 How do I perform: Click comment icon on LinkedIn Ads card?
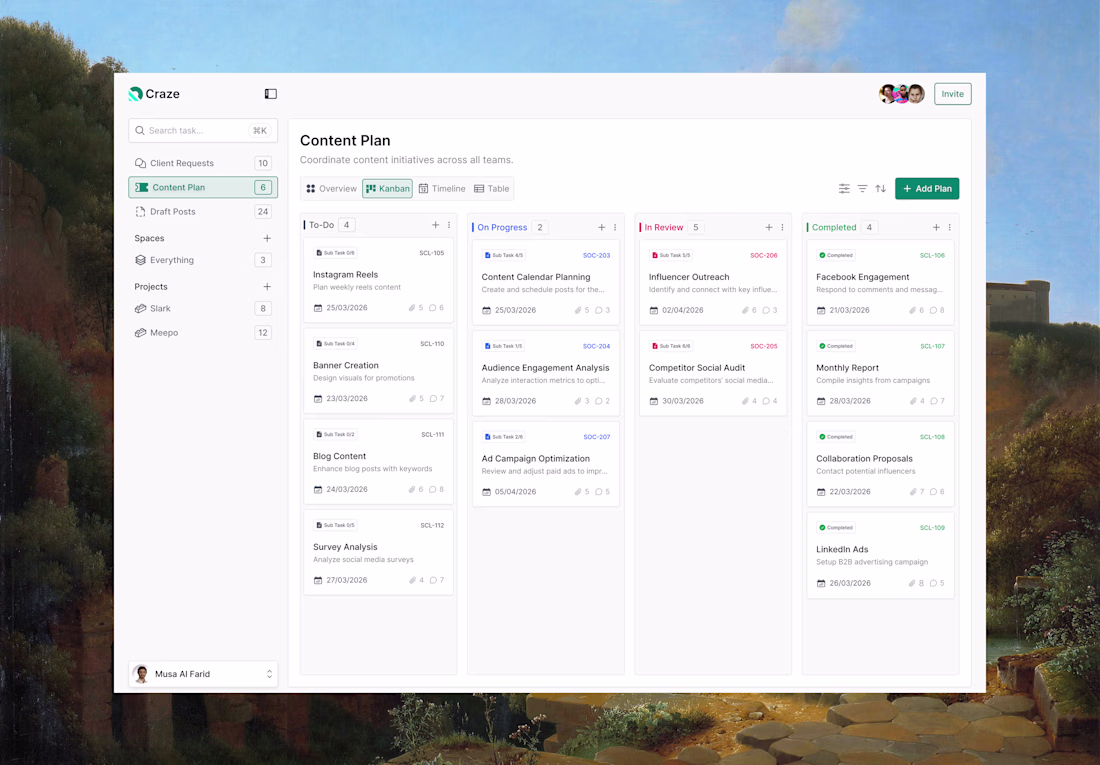tap(933, 583)
